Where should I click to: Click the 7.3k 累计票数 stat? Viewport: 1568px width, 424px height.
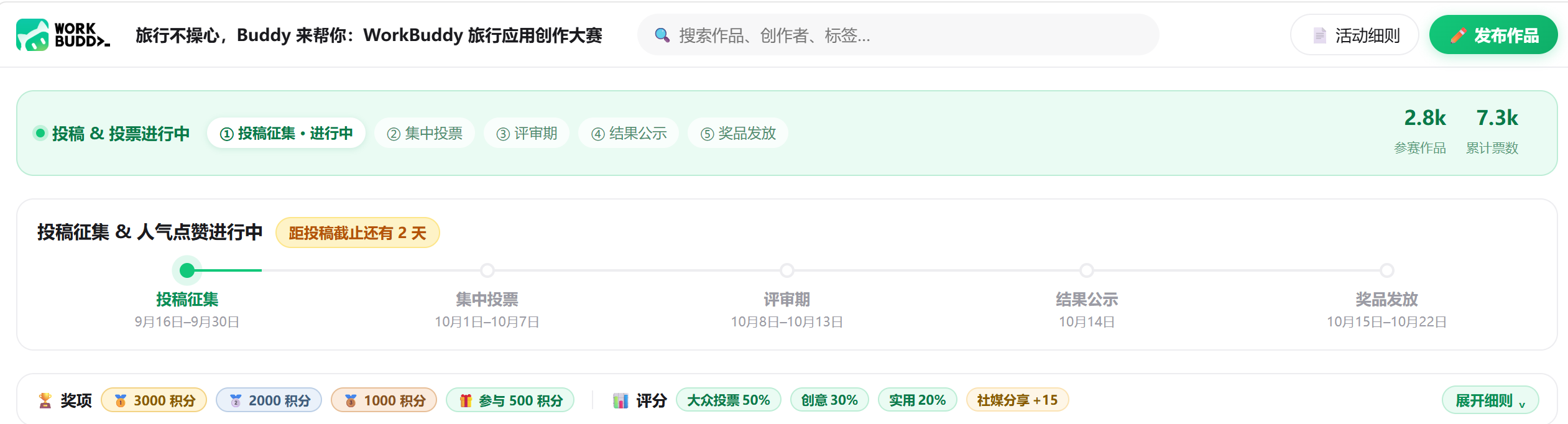click(1493, 132)
